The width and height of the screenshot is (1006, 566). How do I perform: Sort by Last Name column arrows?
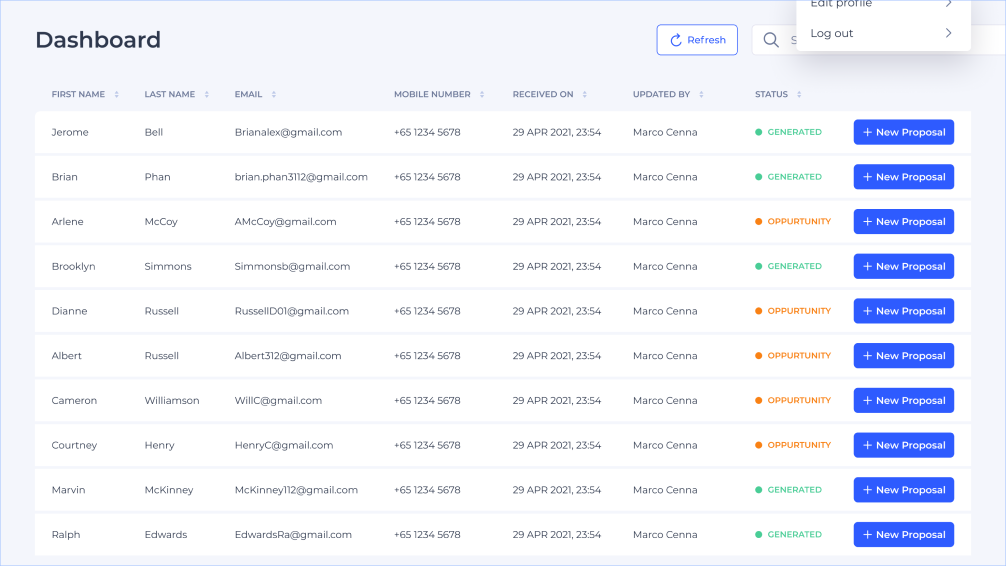coord(207,95)
